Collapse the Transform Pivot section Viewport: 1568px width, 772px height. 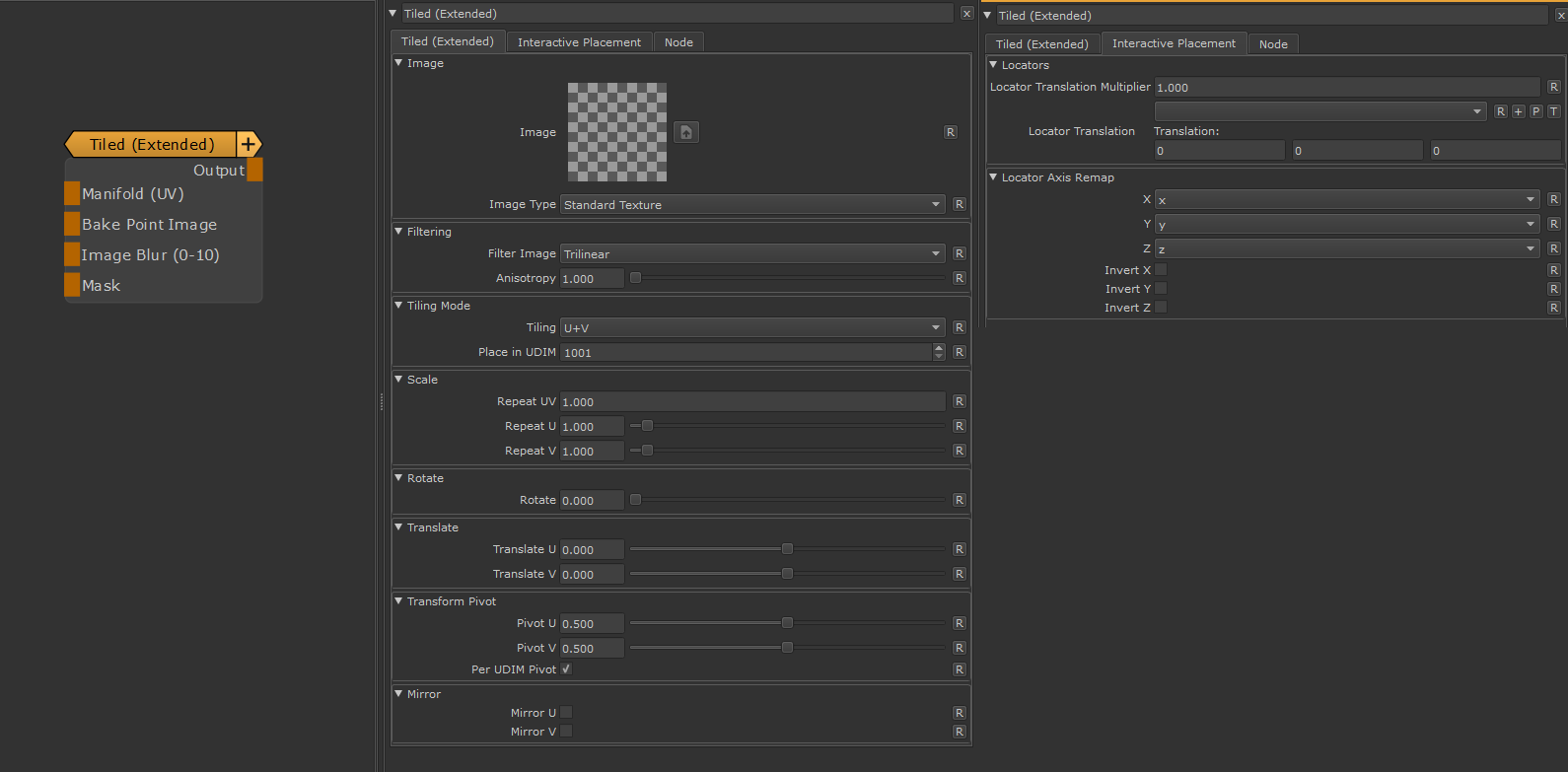tap(399, 601)
